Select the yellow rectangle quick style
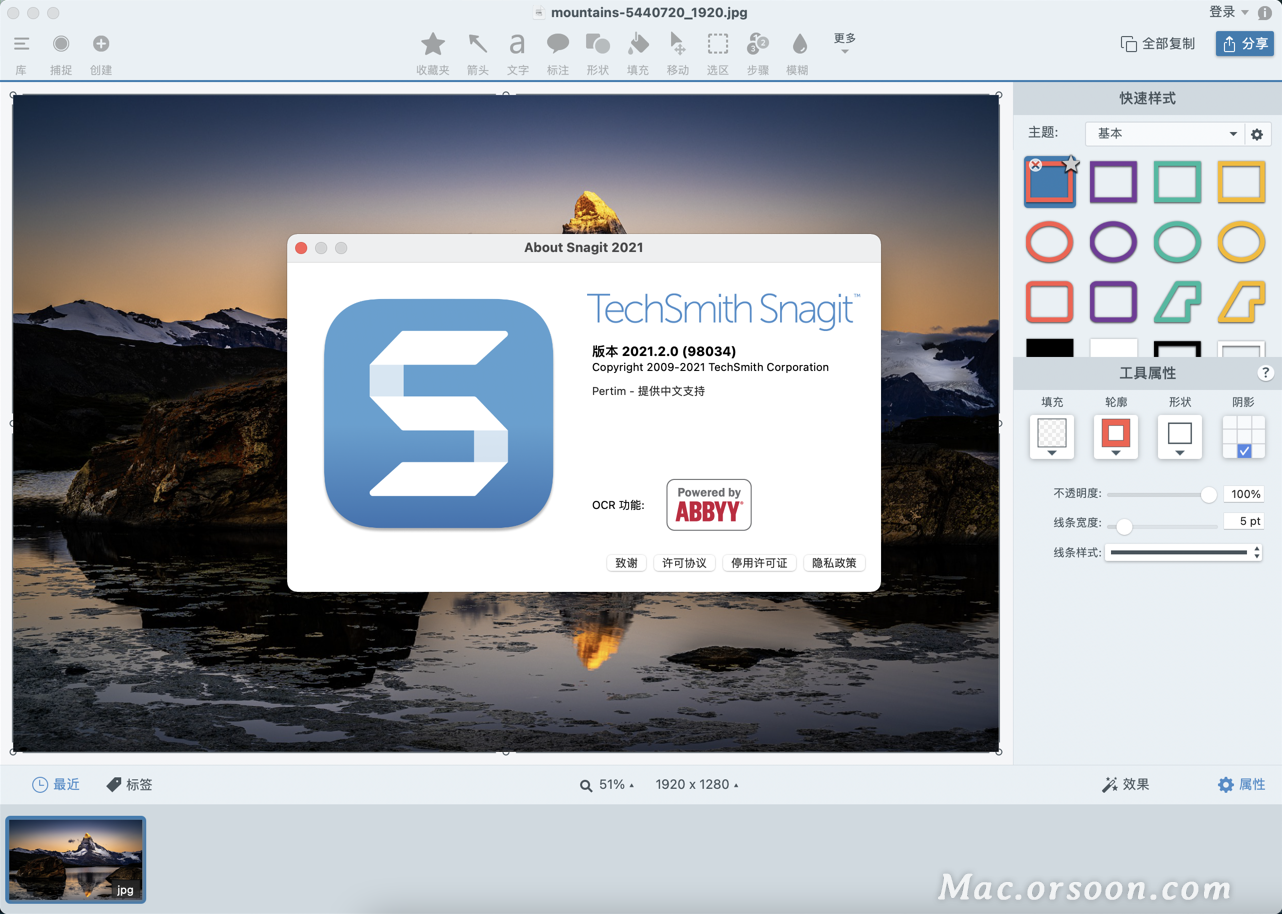The width and height of the screenshot is (1282, 914). pyautogui.click(x=1241, y=183)
